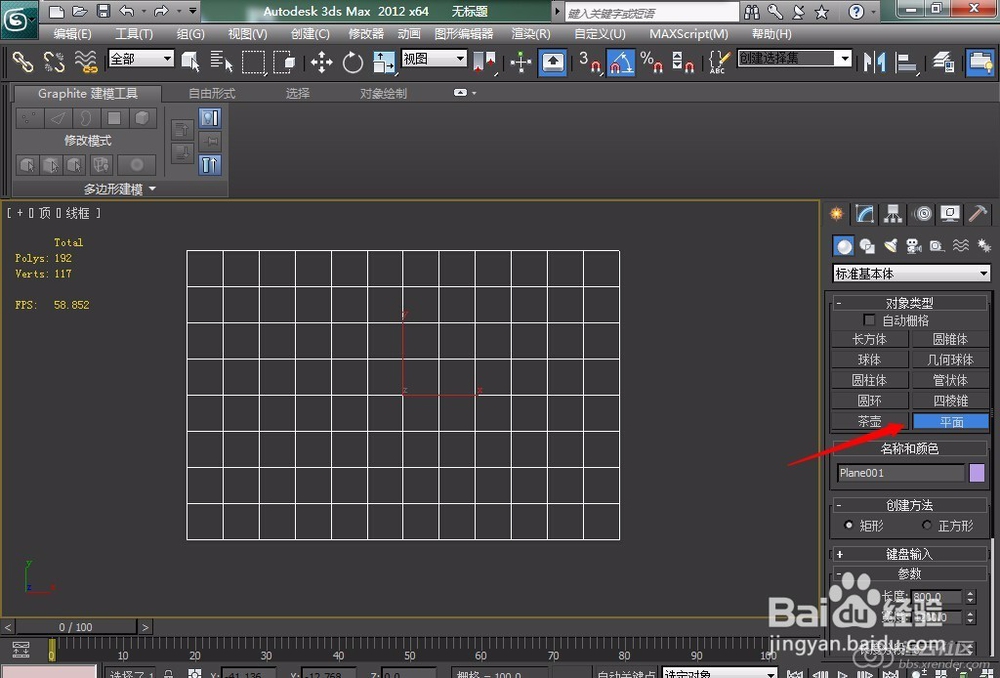Open the Hierarchy command panel tab
1000x678 pixels.
click(893, 214)
